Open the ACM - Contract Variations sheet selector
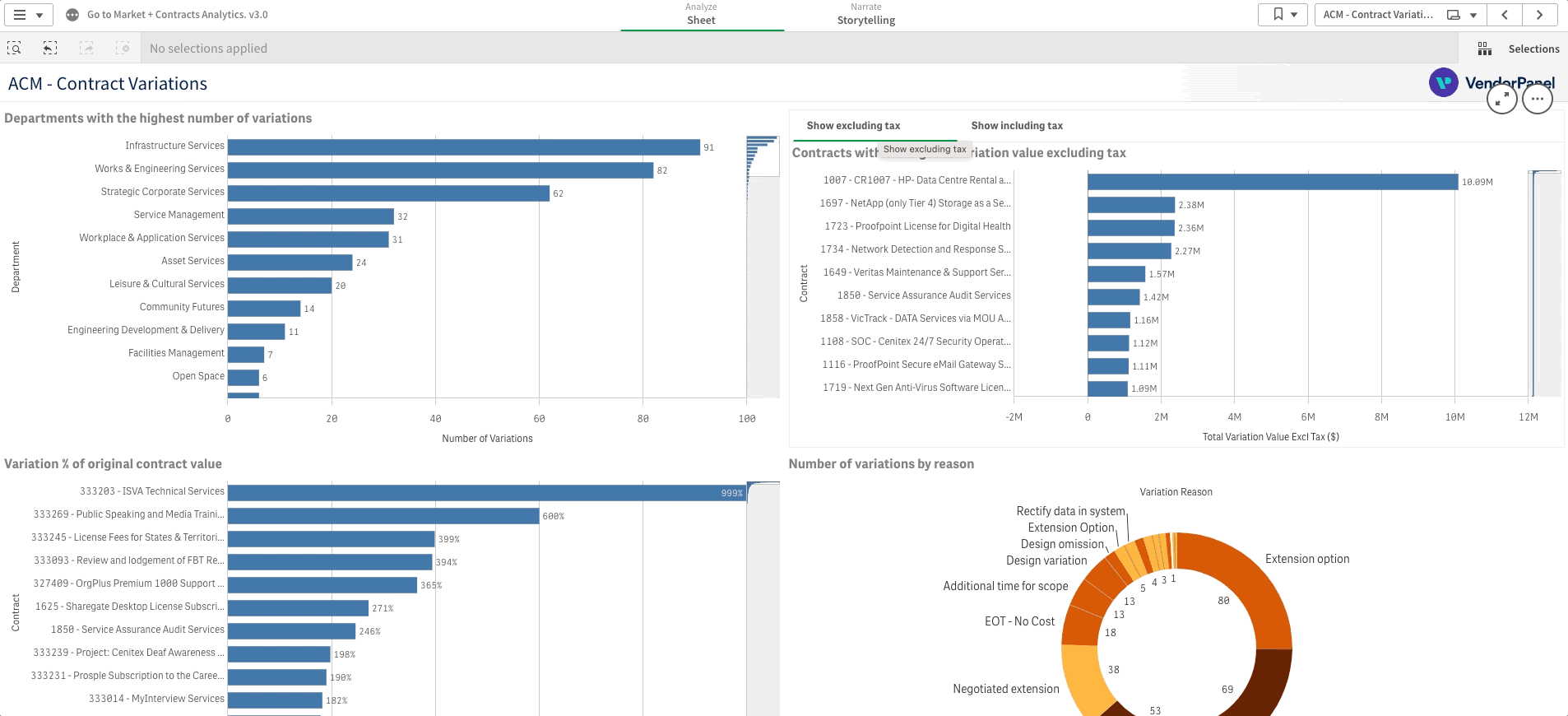1568x716 pixels. [1400, 15]
